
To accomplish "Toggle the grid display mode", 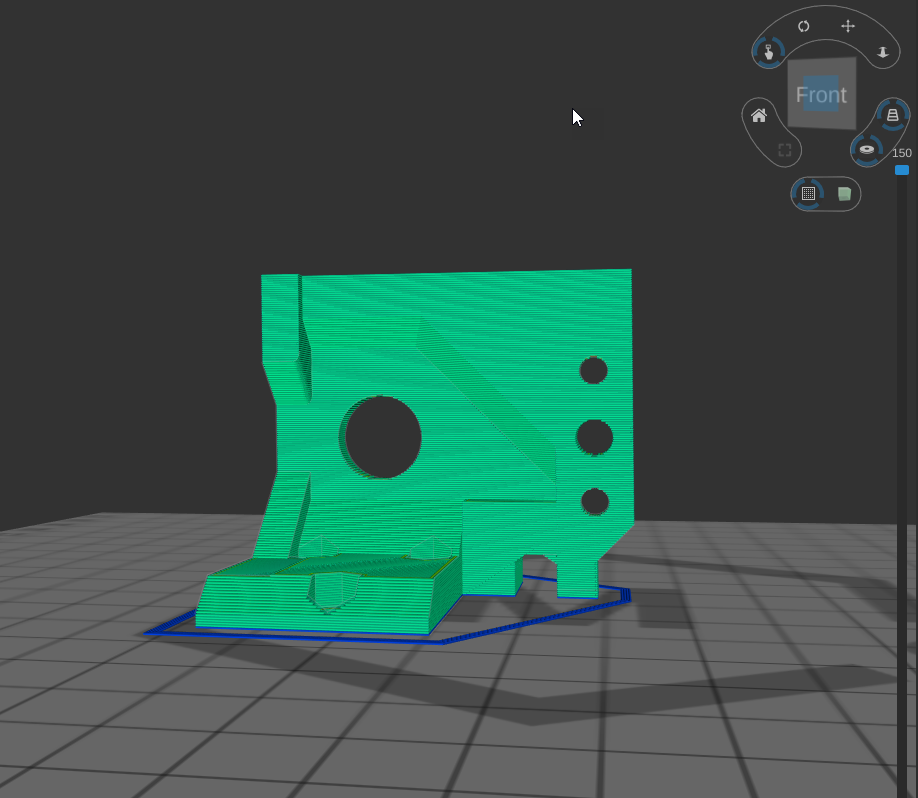I will point(808,193).
